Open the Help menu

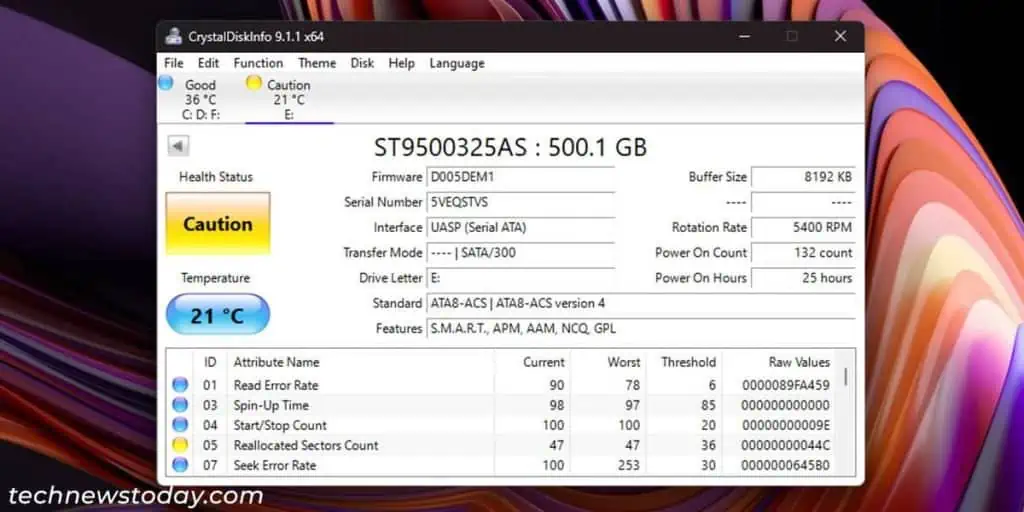pos(401,63)
